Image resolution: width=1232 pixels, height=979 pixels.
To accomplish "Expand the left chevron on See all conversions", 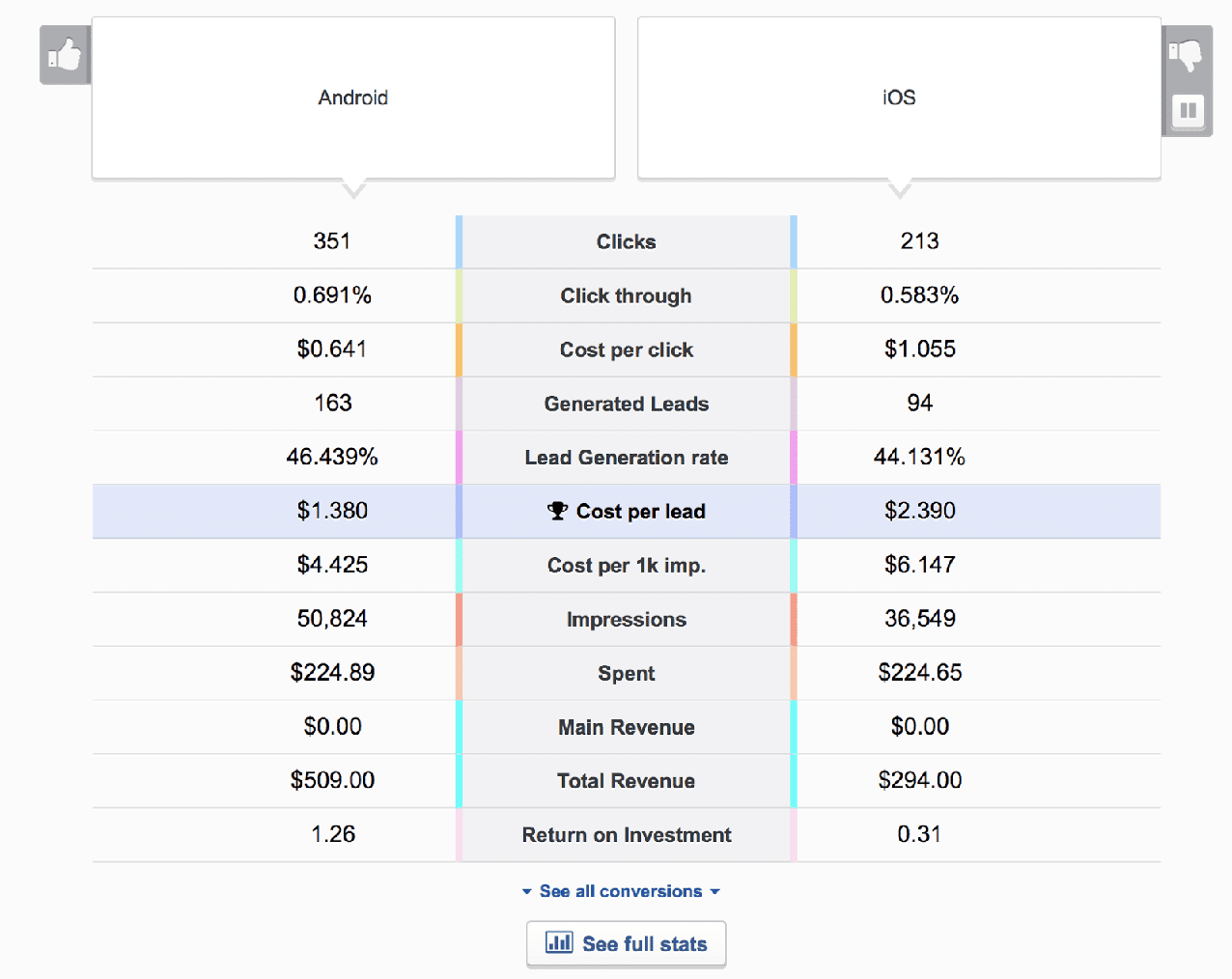I will (x=527, y=891).
